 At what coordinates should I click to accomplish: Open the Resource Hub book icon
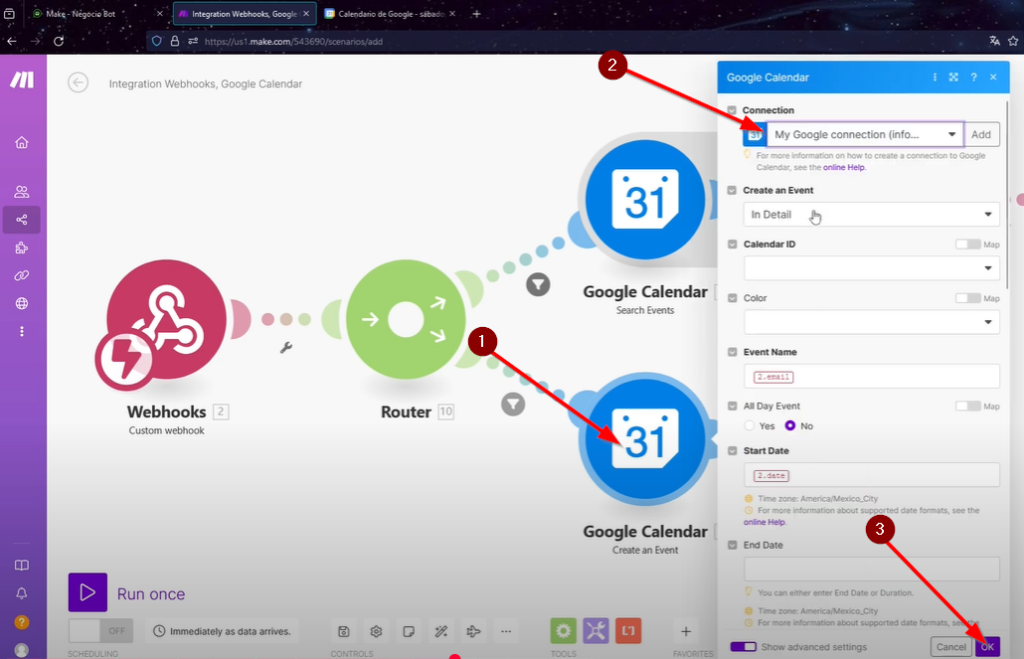[22, 565]
